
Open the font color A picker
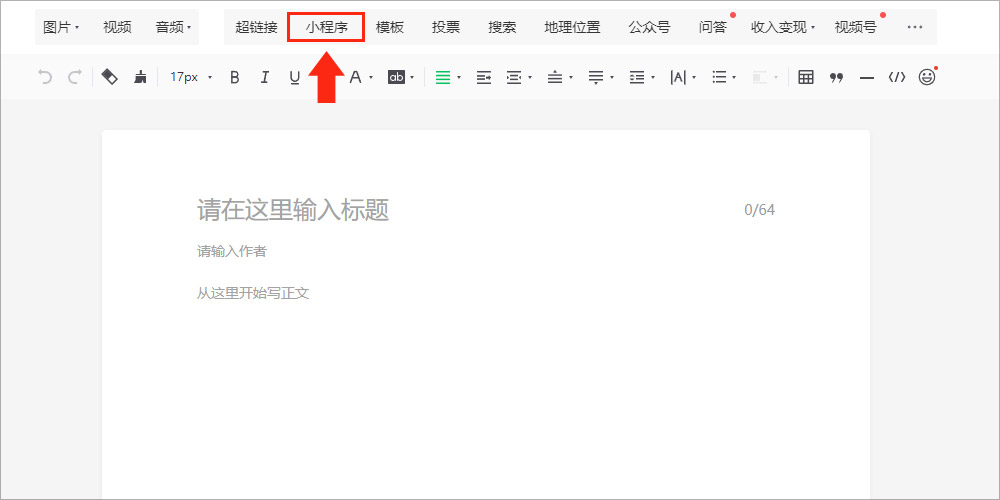pyautogui.click(x=360, y=77)
